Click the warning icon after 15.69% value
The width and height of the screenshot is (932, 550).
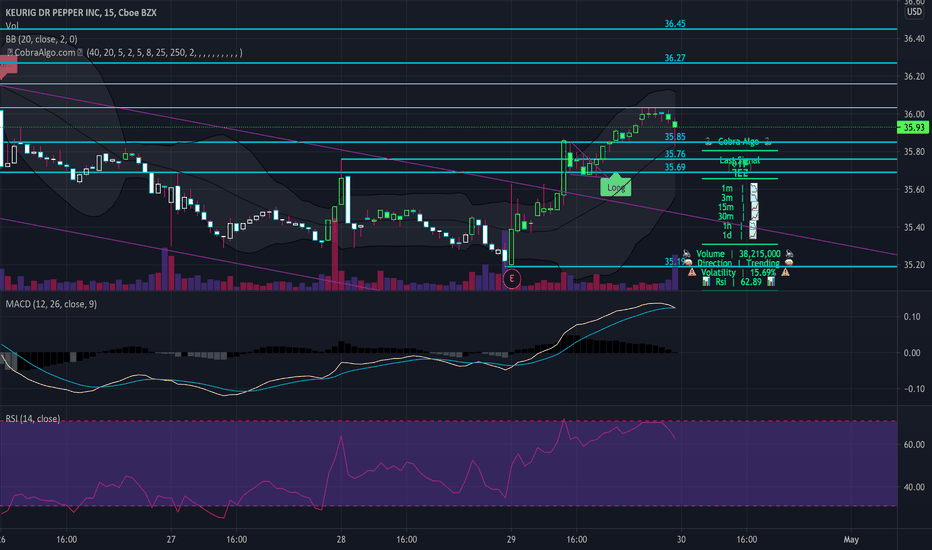[785, 272]
